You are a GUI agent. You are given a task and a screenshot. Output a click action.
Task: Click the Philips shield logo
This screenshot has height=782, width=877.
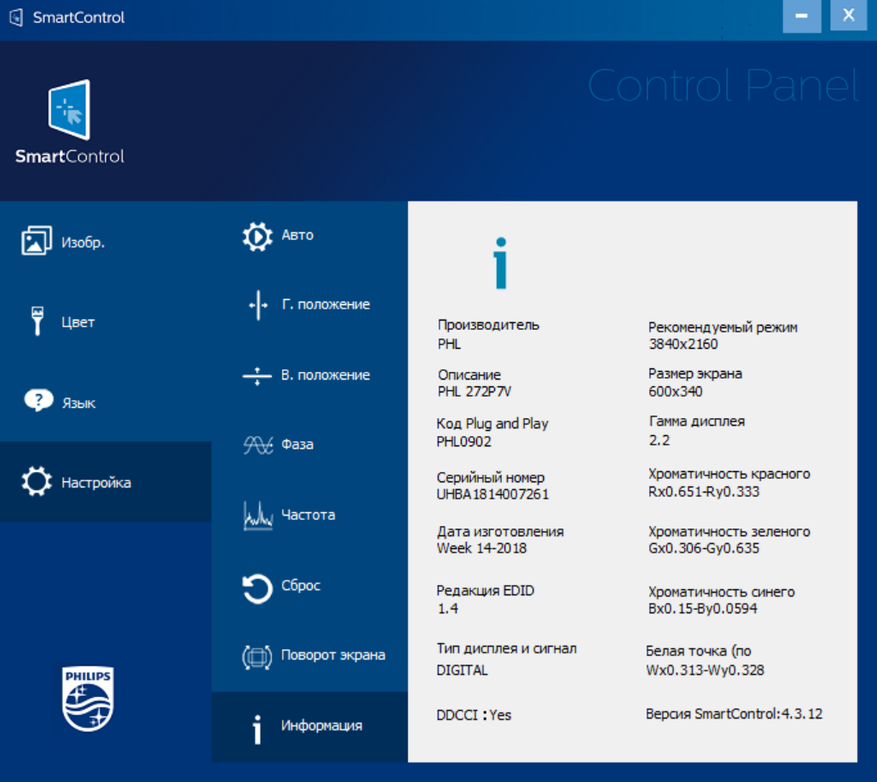click(x=88, y=699)
